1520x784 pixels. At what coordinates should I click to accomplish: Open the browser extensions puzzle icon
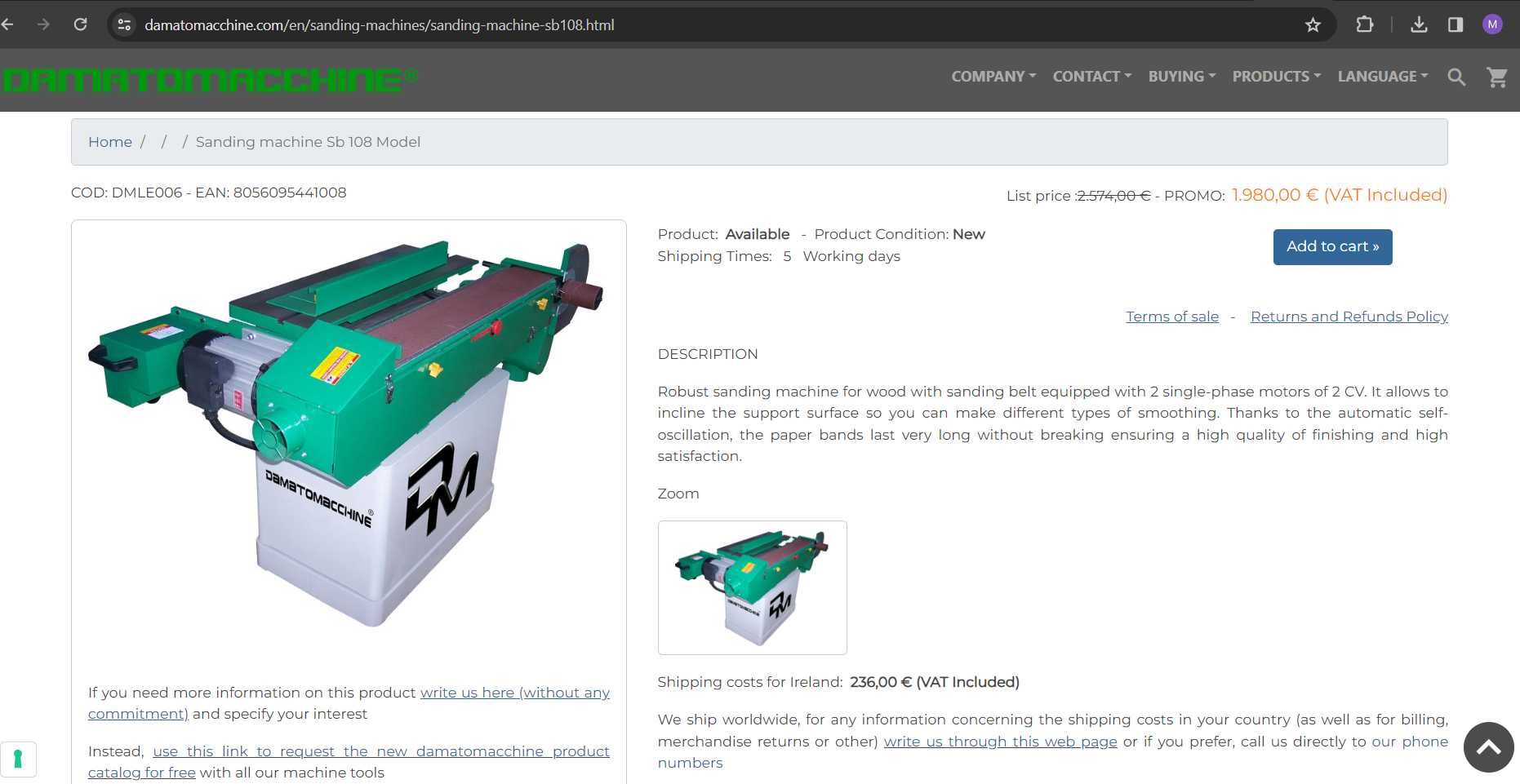pos(1364,24)
